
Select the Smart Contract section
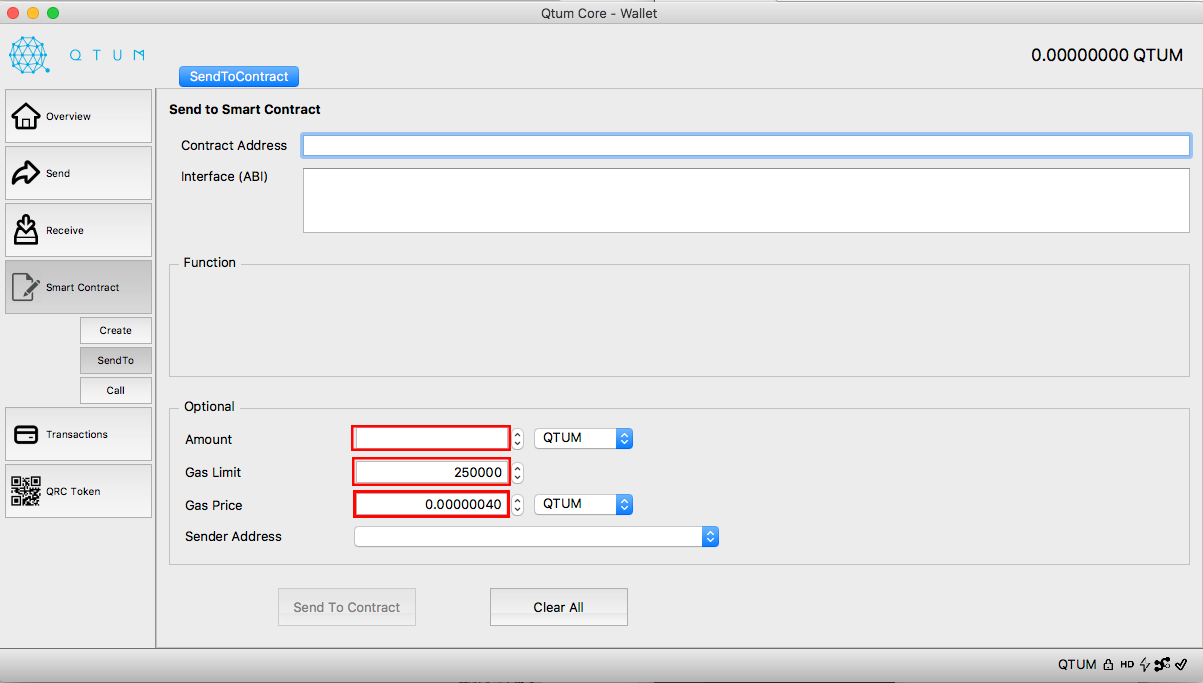coord(79,287)
